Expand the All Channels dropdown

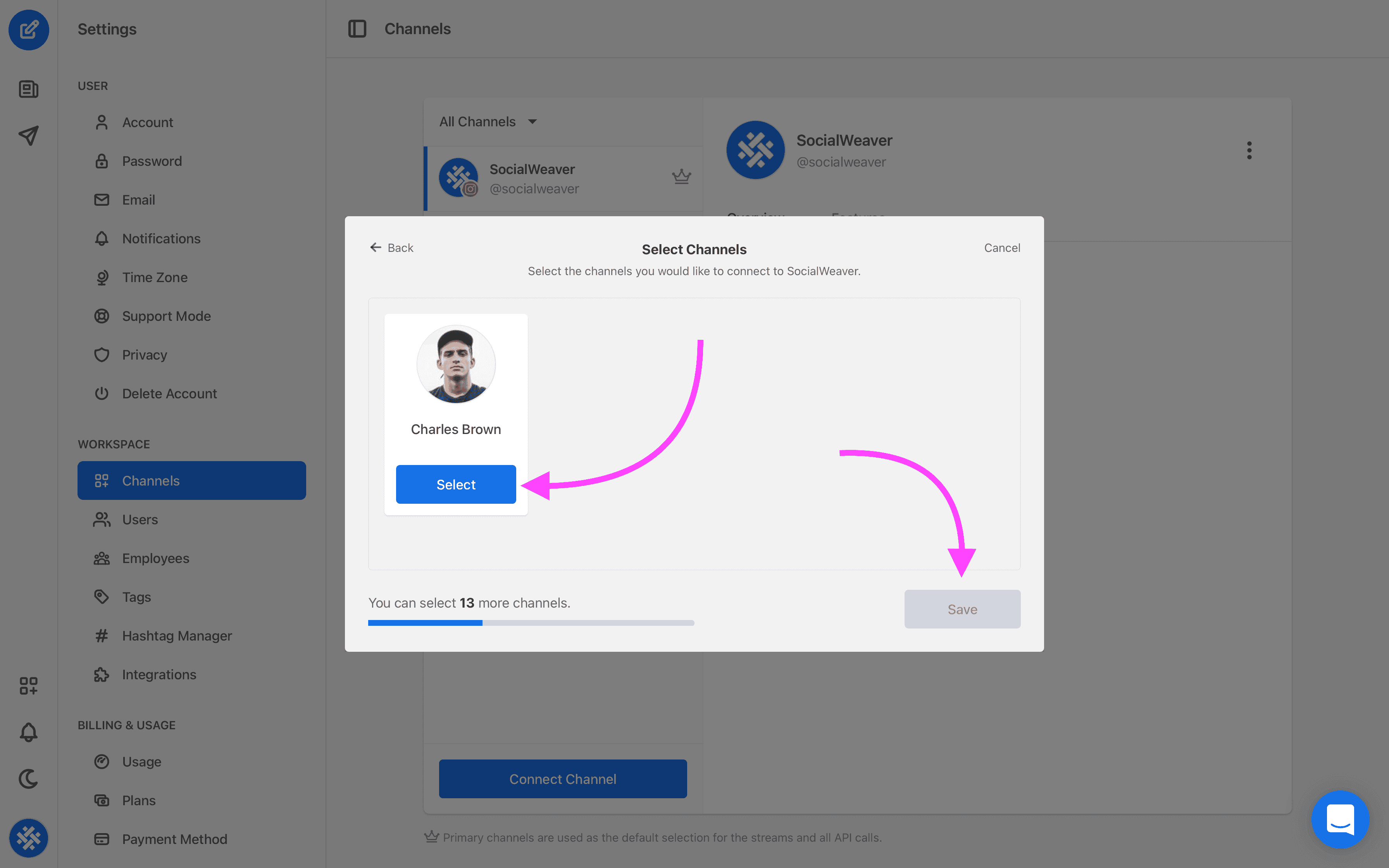tap(488, 122)
